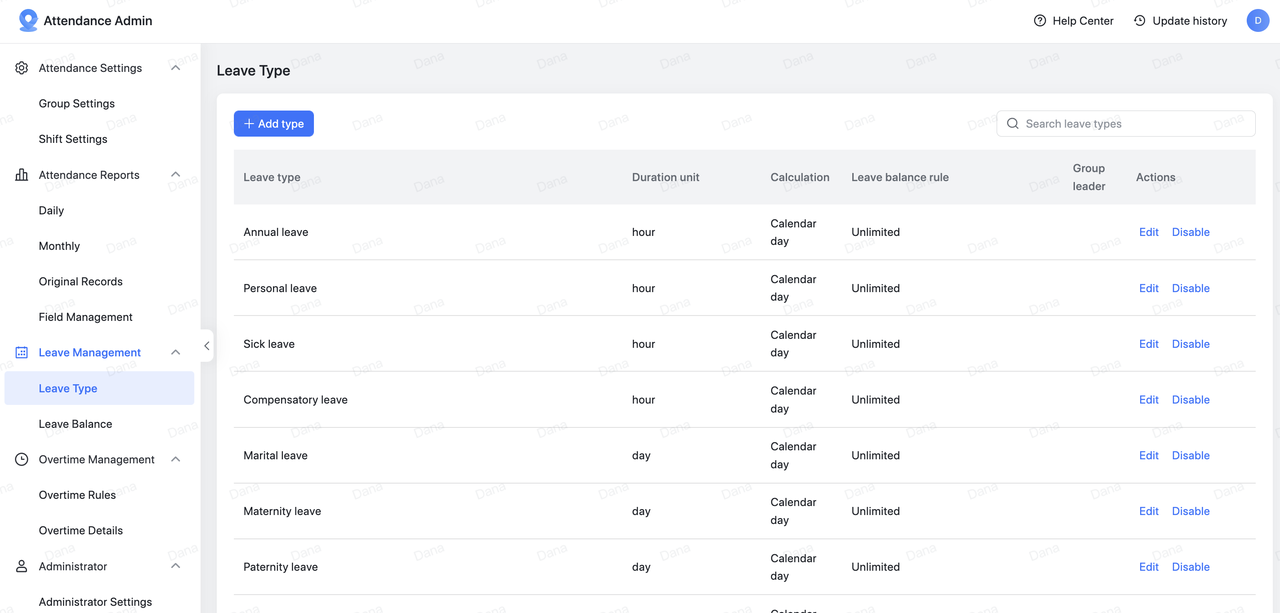
Task: Click the Leave Management calendar icon
Action: [22, 353]
